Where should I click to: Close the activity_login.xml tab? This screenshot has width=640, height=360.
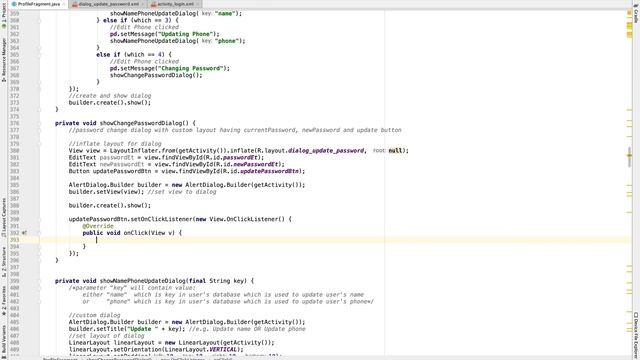click(198, 4)
